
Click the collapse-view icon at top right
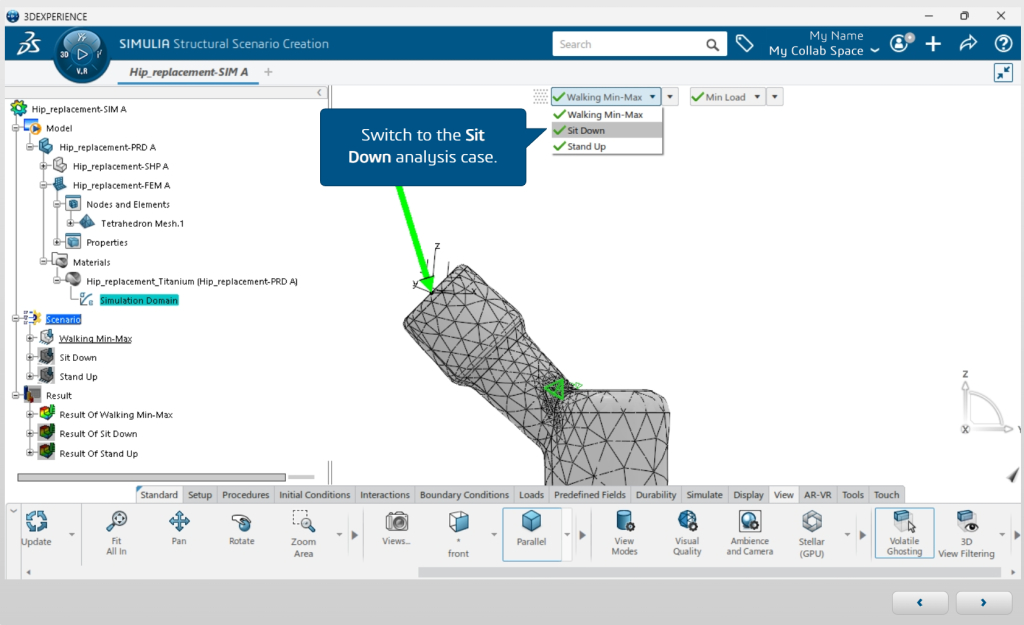point(1003,72)
